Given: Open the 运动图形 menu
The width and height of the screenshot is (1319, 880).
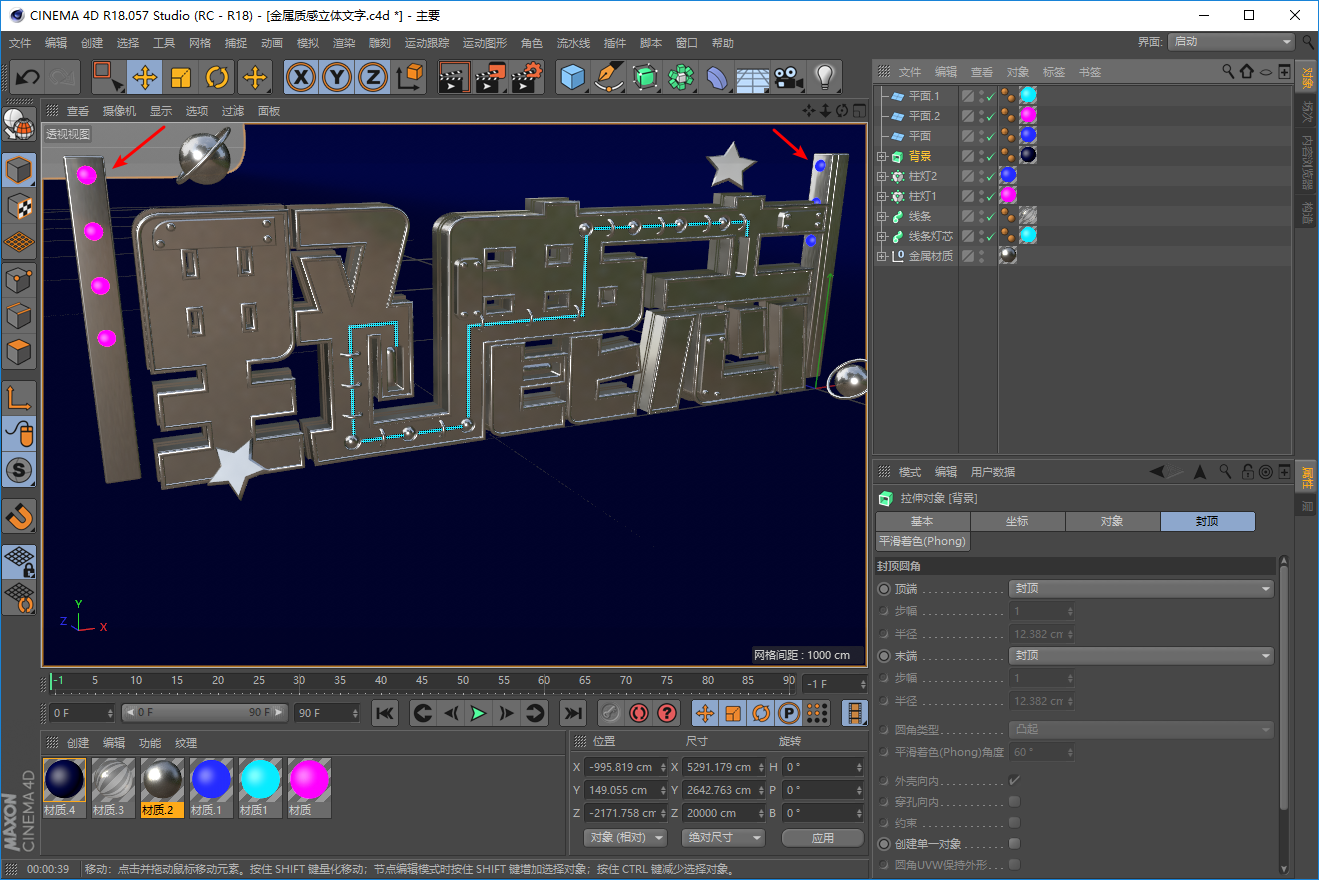Looking at the screenshot, I should [485, 43].
